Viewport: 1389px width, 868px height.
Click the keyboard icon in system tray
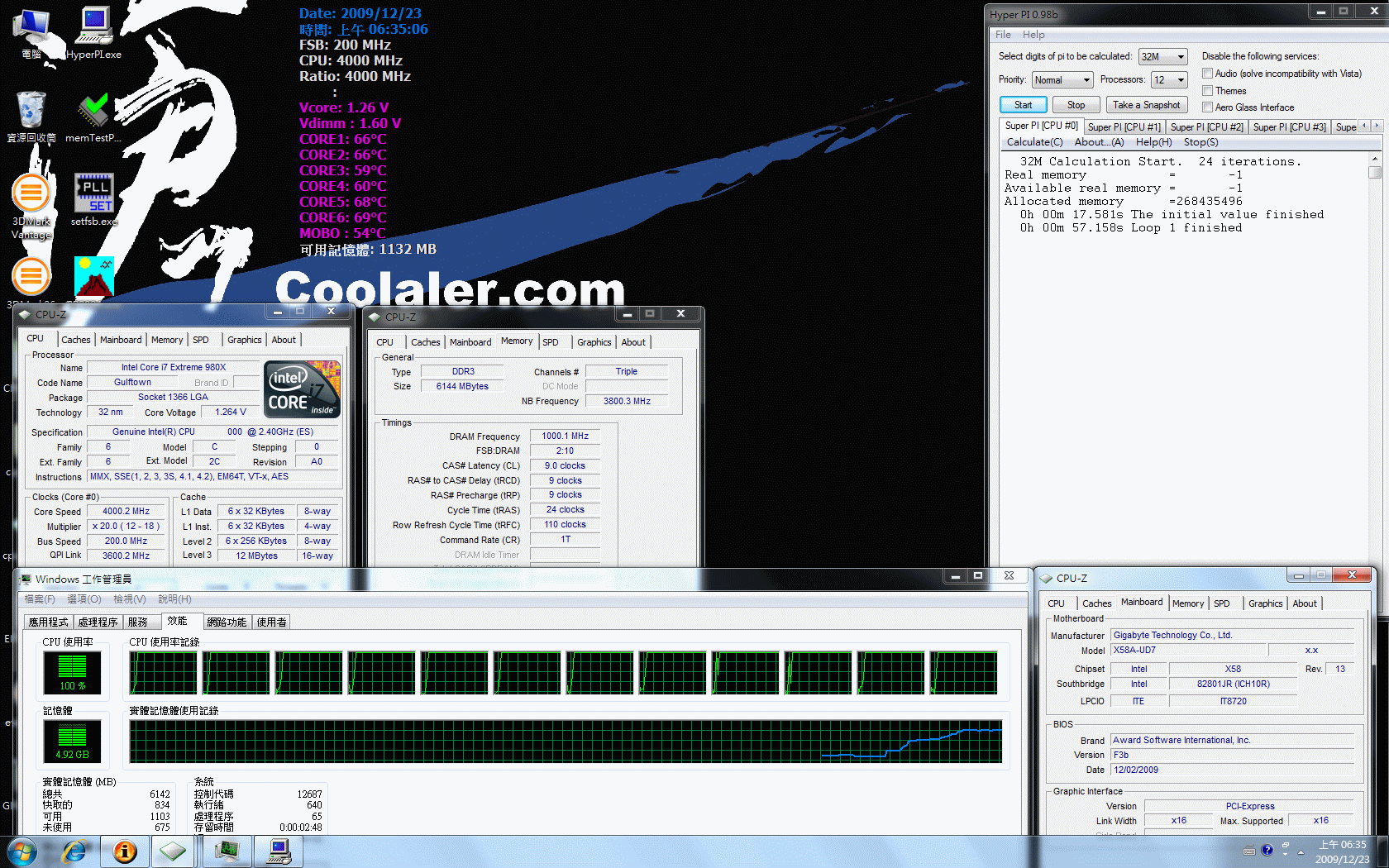tap(1249, 851)
